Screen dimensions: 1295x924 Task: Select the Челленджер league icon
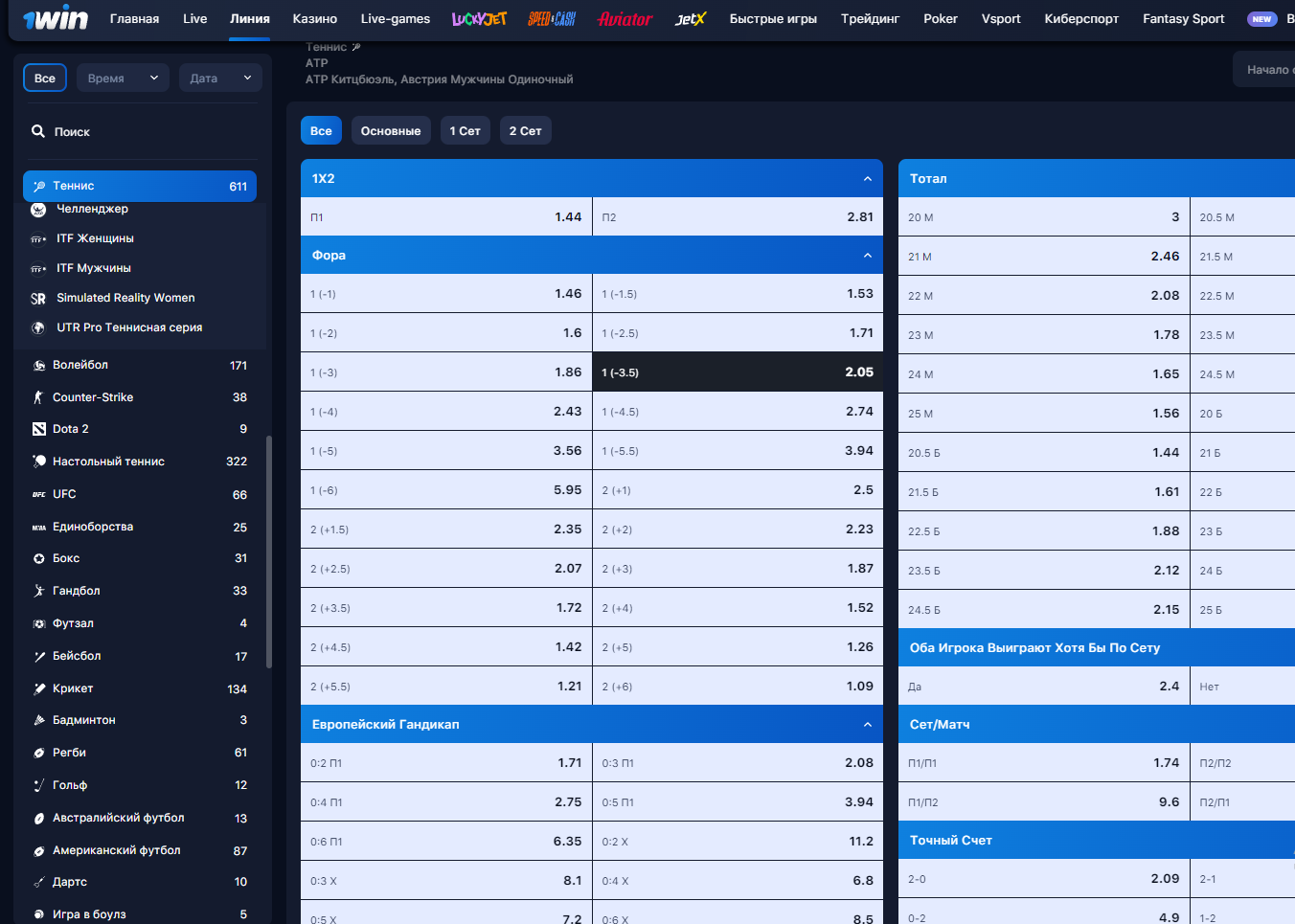[x=38, y=209]
